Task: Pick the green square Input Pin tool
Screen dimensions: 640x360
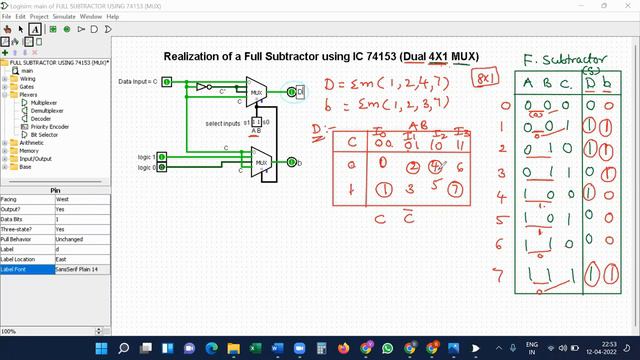Action: pyautogui.click(x=53, y=29)
